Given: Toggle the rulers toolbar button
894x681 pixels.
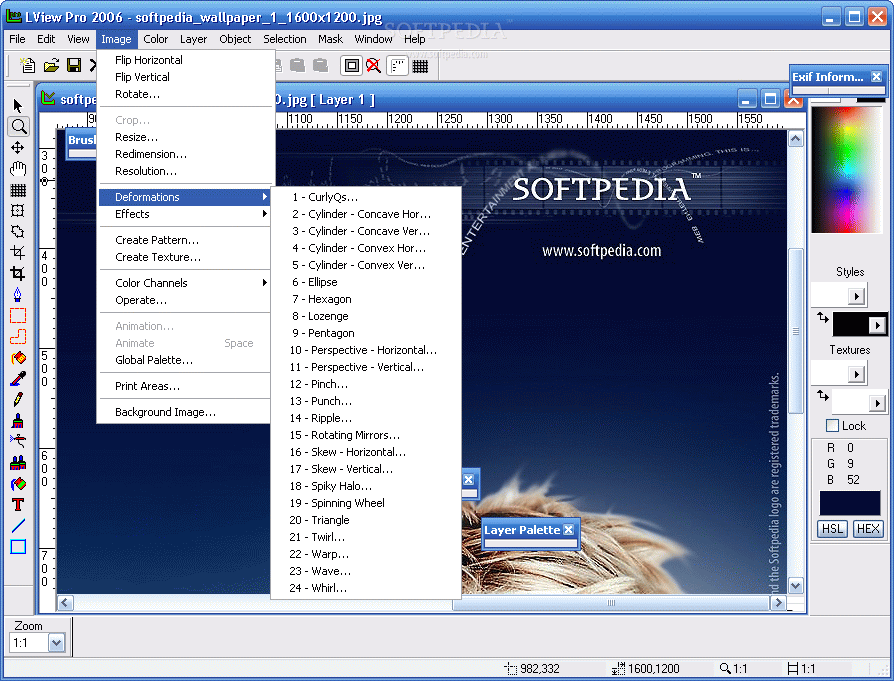Looking at the screenshot, I should tap(397, 66).
